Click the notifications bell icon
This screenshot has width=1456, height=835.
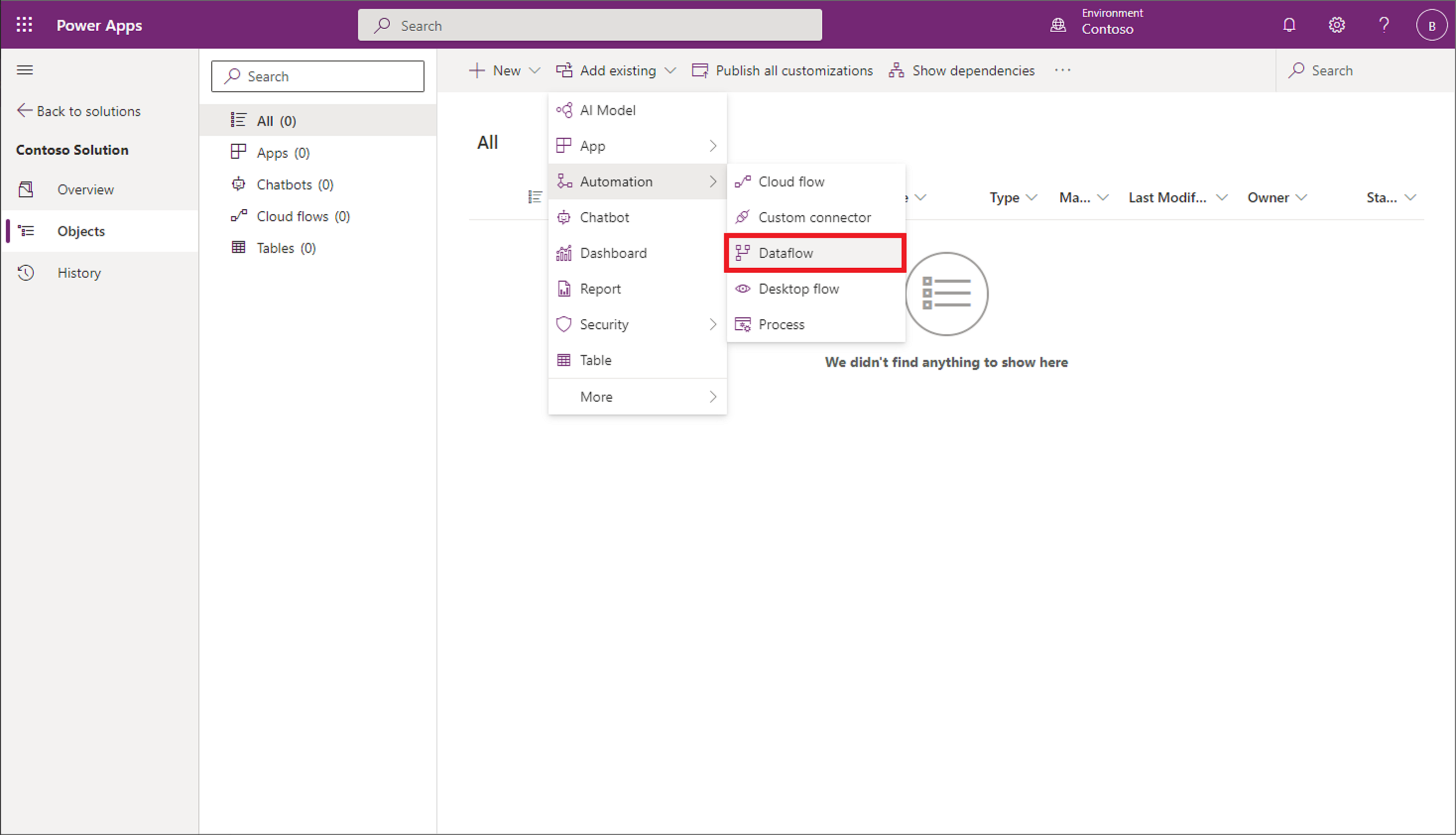click(1289, 25)
